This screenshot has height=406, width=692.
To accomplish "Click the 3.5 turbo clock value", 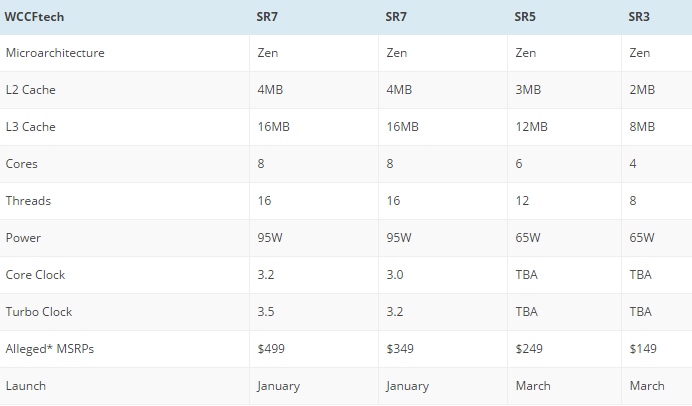I will pos(266,312).
